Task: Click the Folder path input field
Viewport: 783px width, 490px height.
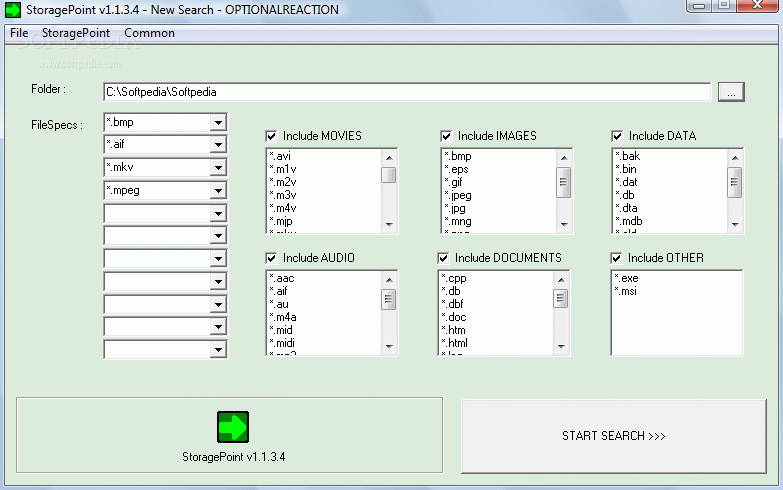Action: click(407, 92)
